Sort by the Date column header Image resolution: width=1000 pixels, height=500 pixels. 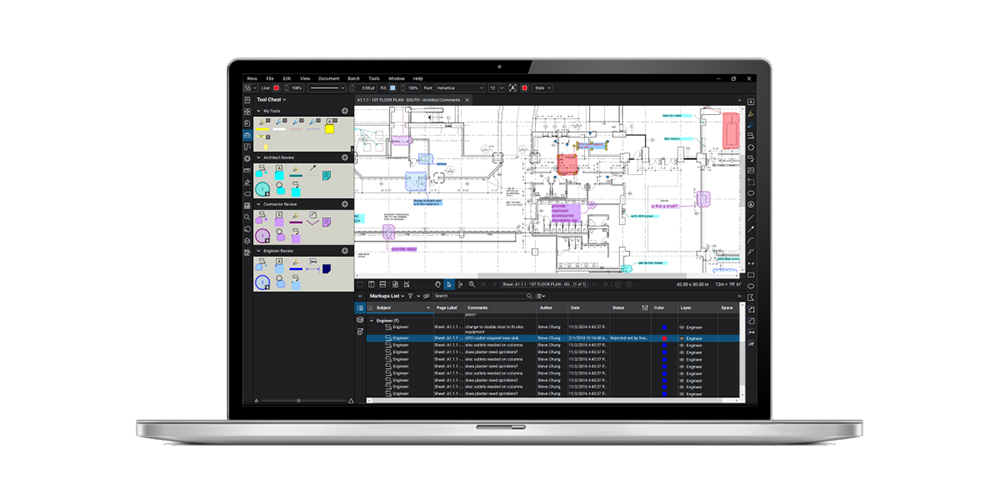[589, 307]
